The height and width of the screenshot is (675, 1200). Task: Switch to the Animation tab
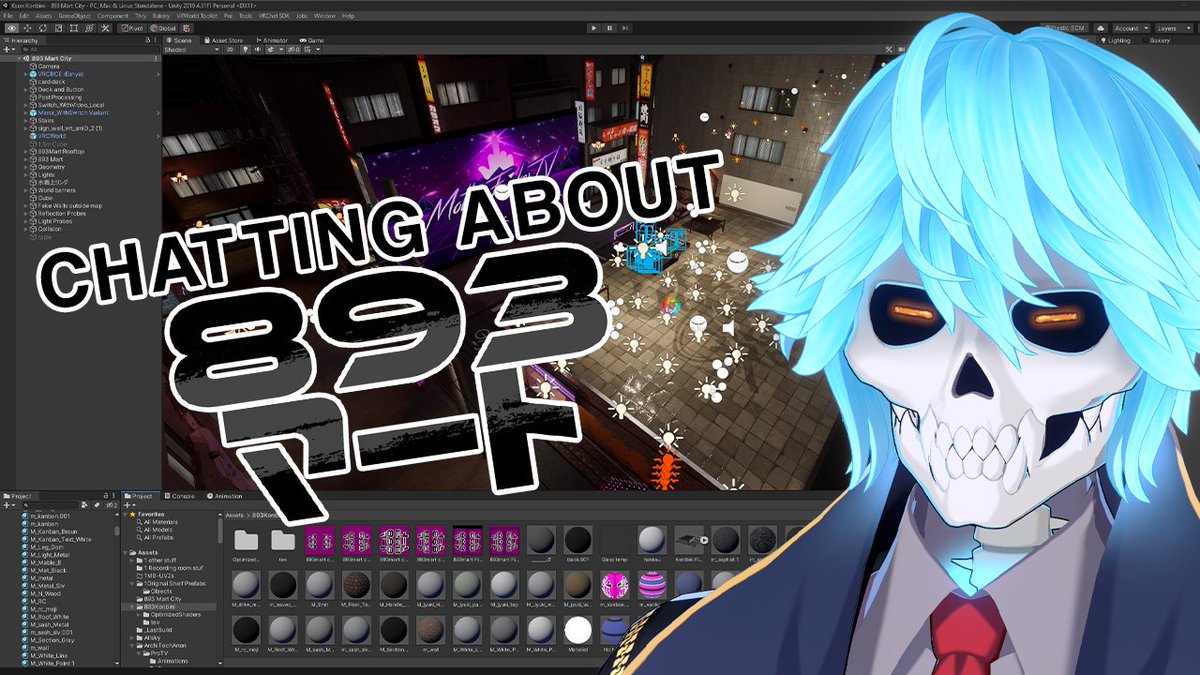click(226, 496)
